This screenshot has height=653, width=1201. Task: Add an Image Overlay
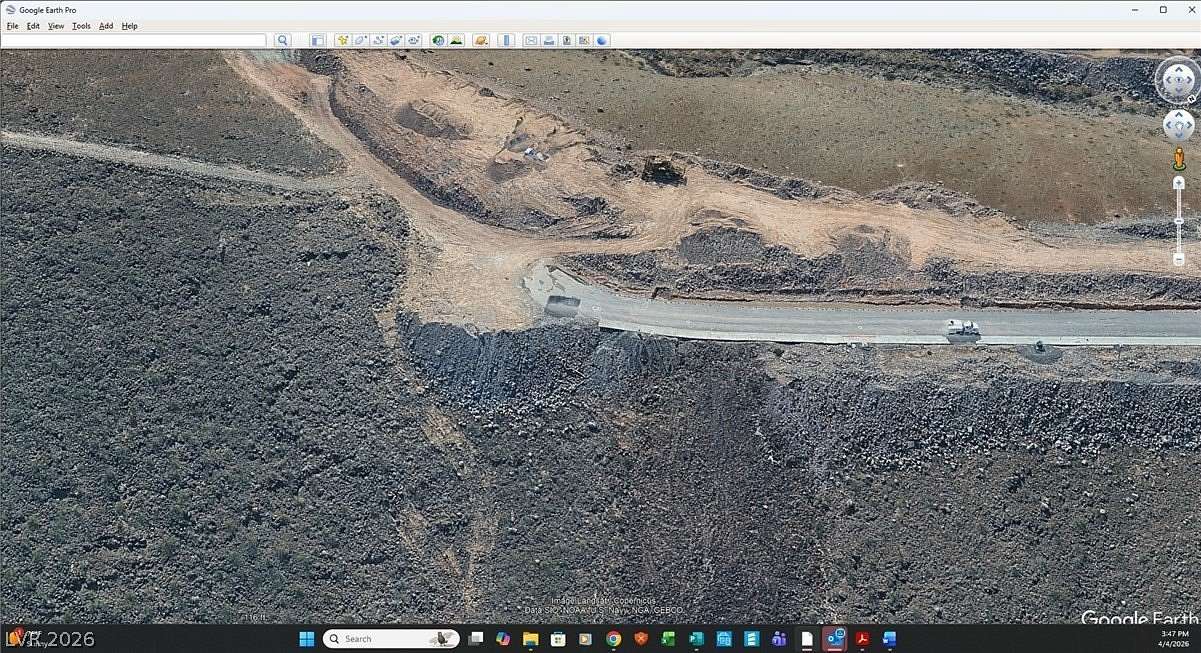[x=396, y=39]
